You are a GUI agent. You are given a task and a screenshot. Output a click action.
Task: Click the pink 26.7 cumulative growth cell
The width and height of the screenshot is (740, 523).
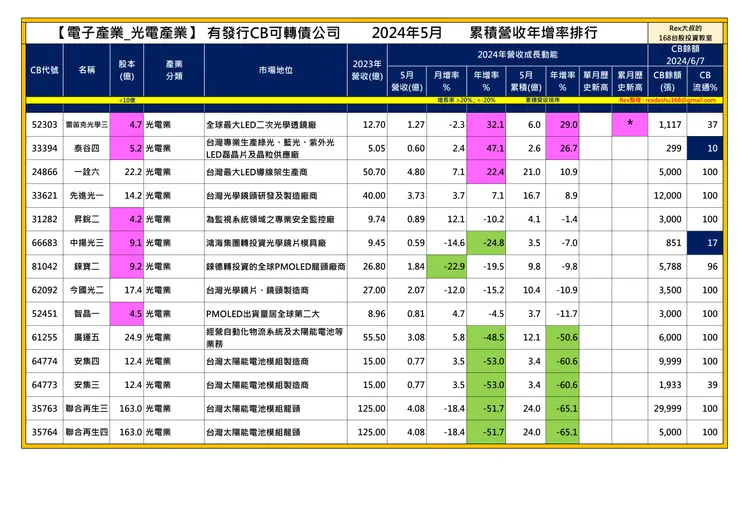pos(562,148)
